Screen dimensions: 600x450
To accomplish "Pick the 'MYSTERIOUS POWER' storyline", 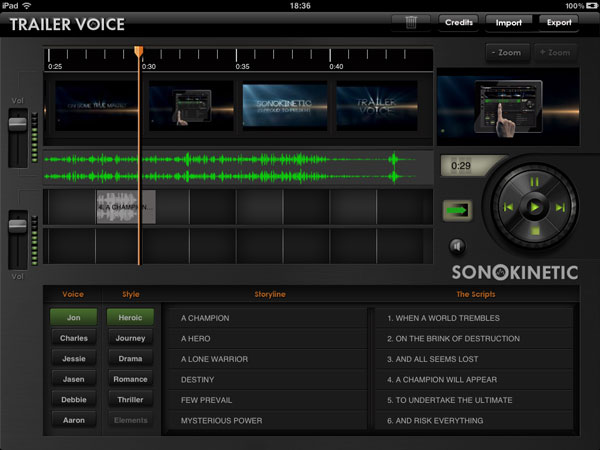I will [267, 421].
